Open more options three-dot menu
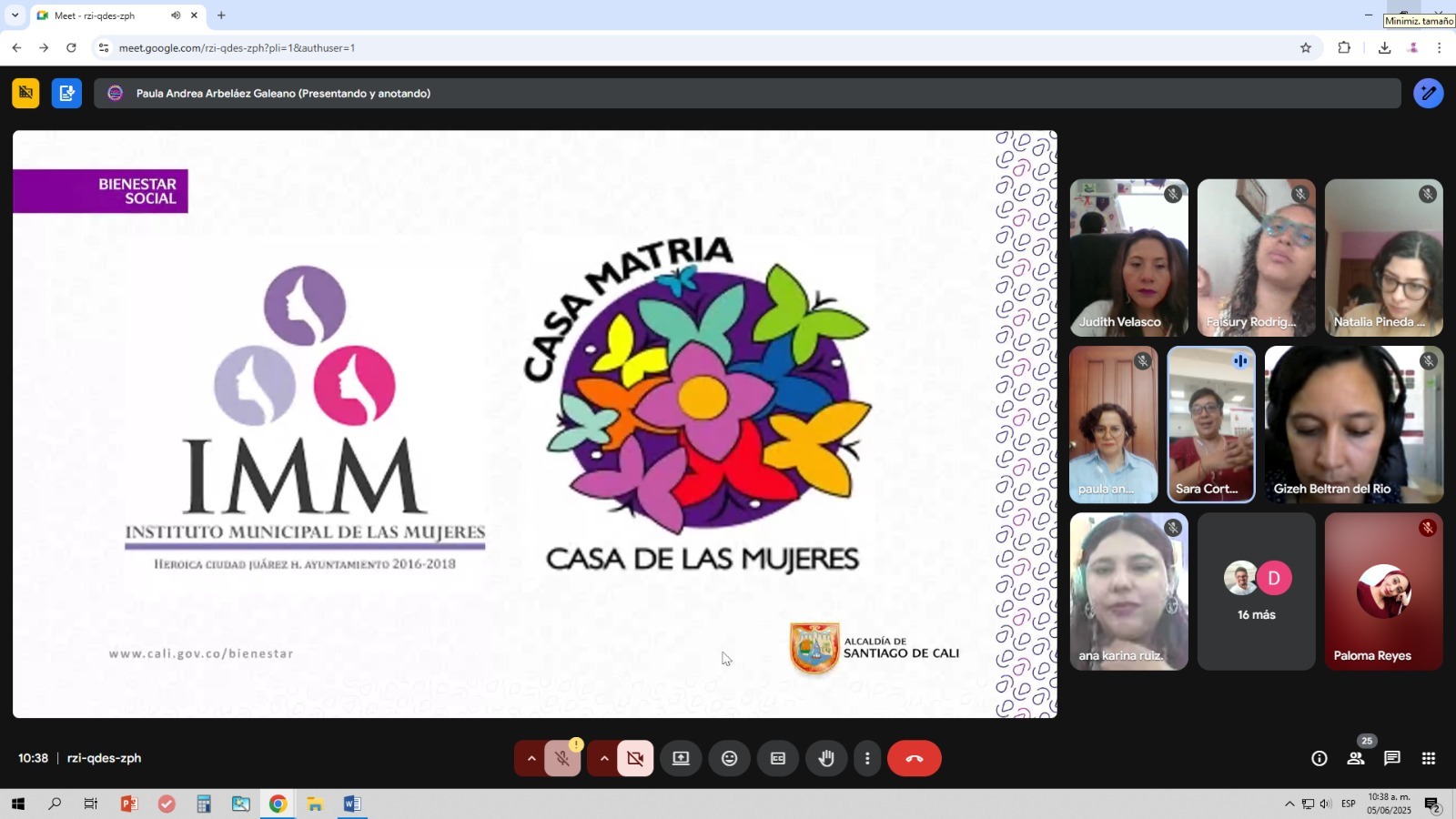The height and width of the screenshot is (819, 1456). pos(867,758)
